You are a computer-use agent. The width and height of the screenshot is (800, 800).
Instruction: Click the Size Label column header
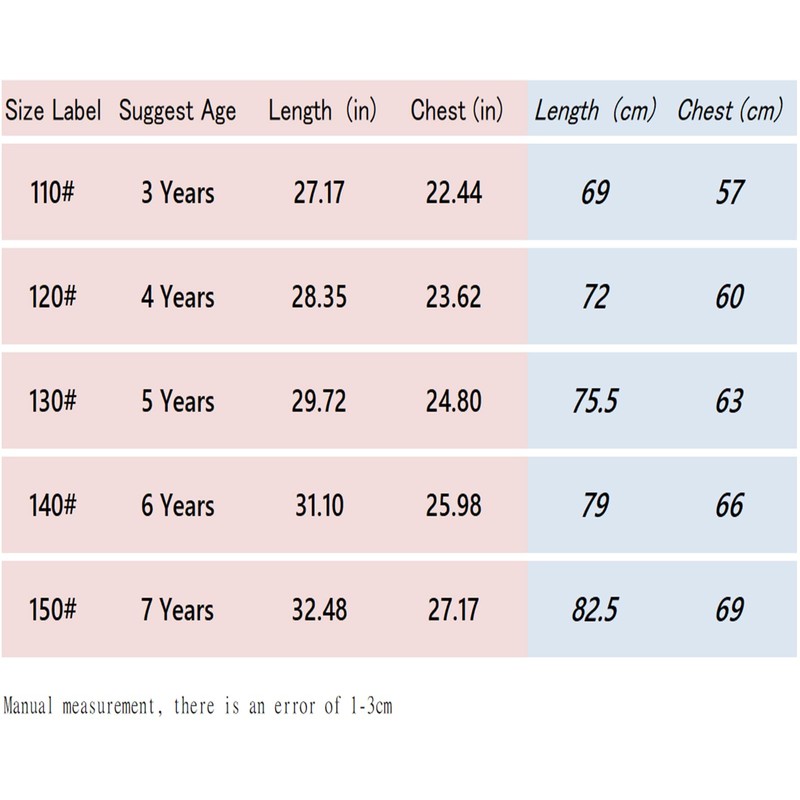click(53, 111)
